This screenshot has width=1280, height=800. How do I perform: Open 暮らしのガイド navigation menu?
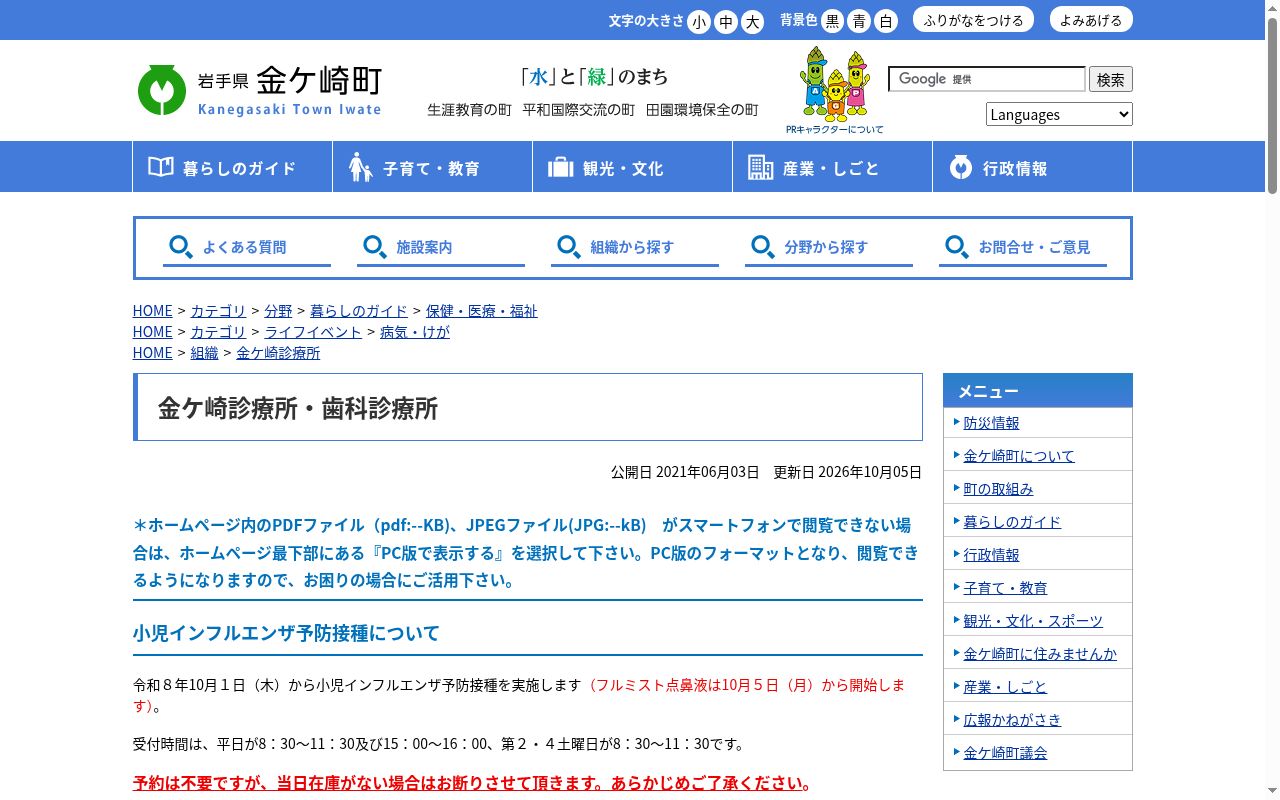pos(233,166)
